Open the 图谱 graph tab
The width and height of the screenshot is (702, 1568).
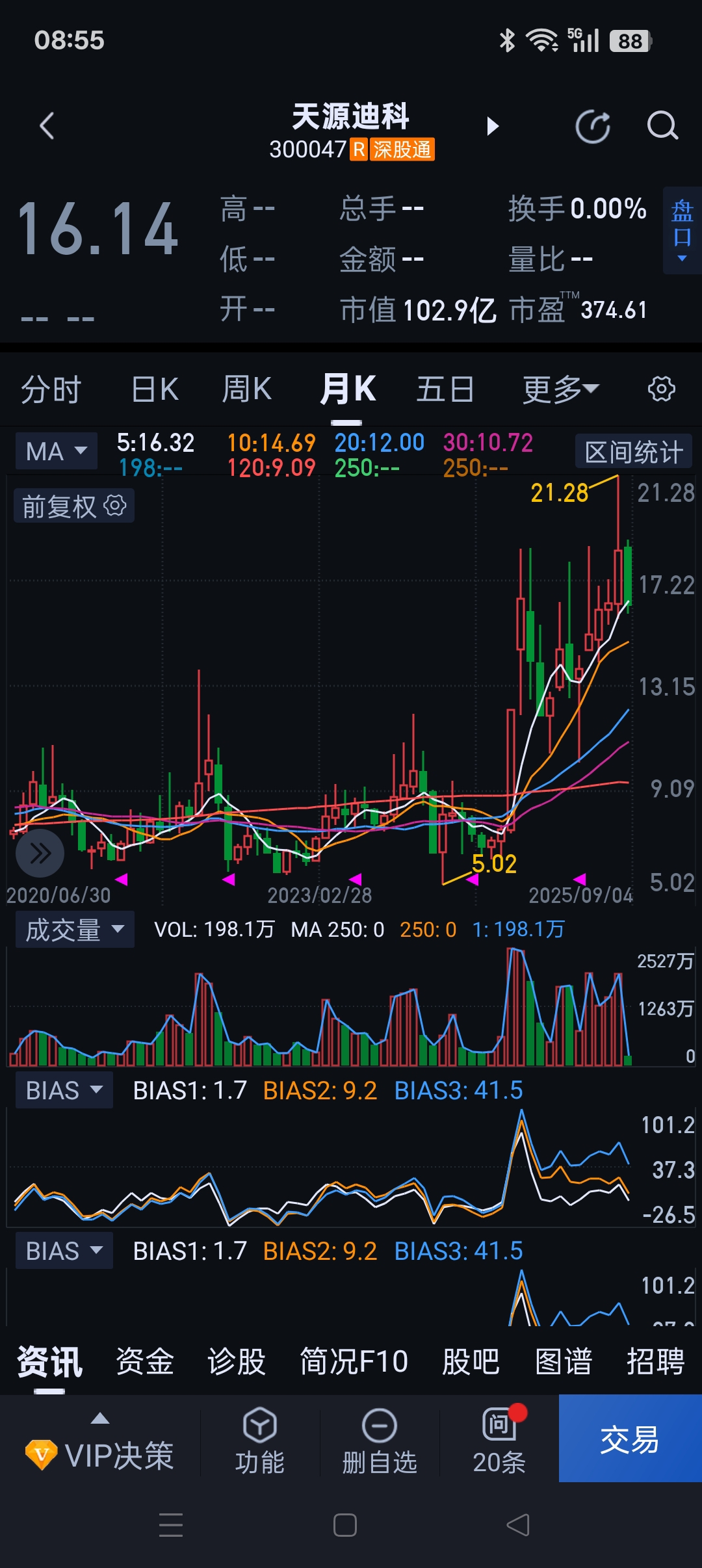564,1361
